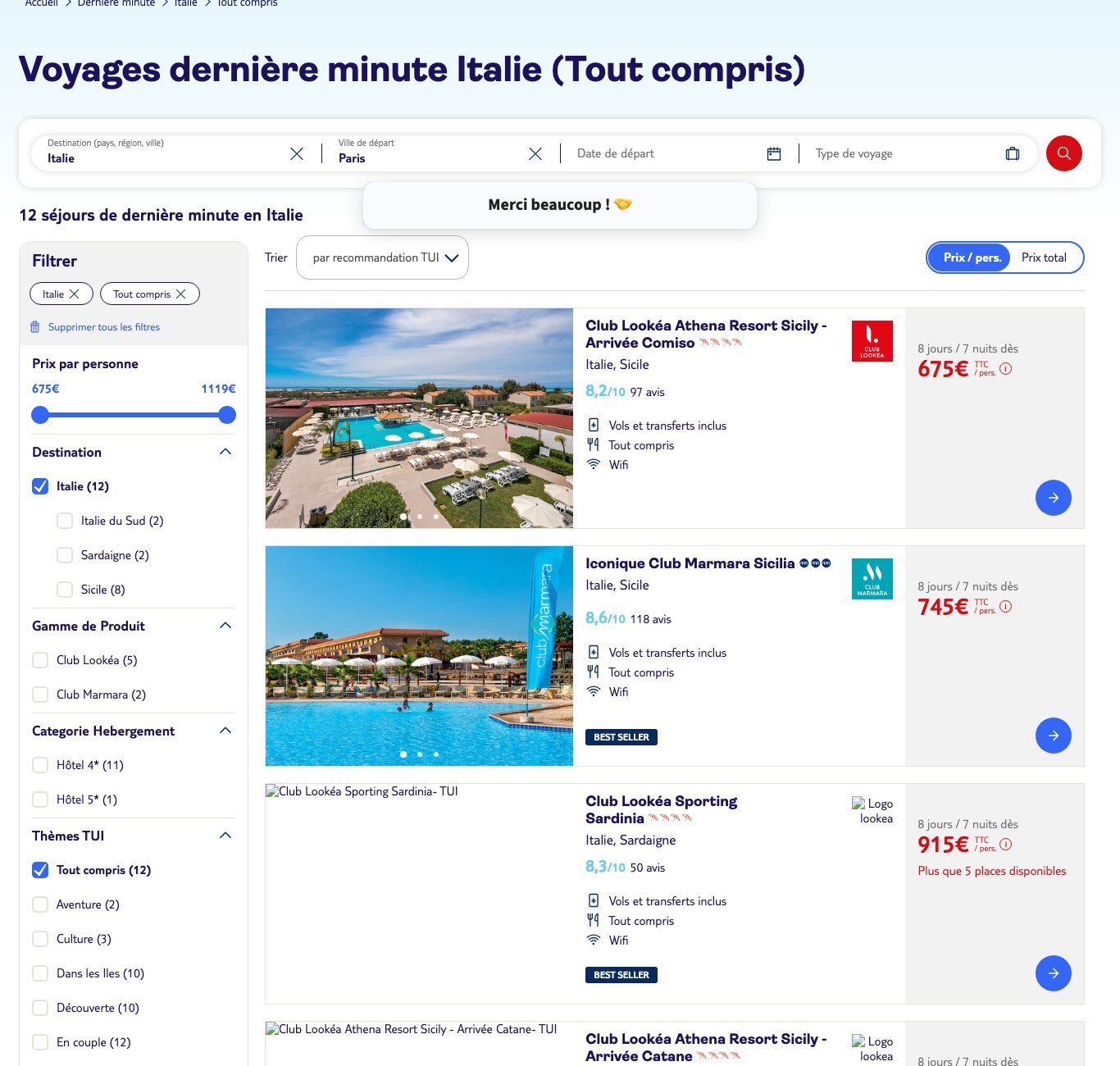The width and height of the screenshot is (1120, 1066).
Task: Collapse the Gamme de Produit section
Action: click(225, 626)
